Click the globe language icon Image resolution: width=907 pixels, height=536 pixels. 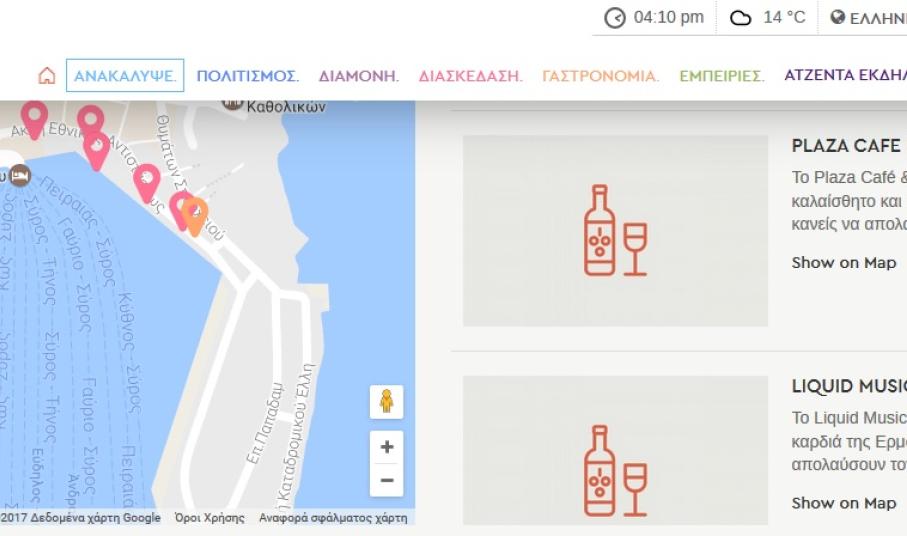(838, 18)
